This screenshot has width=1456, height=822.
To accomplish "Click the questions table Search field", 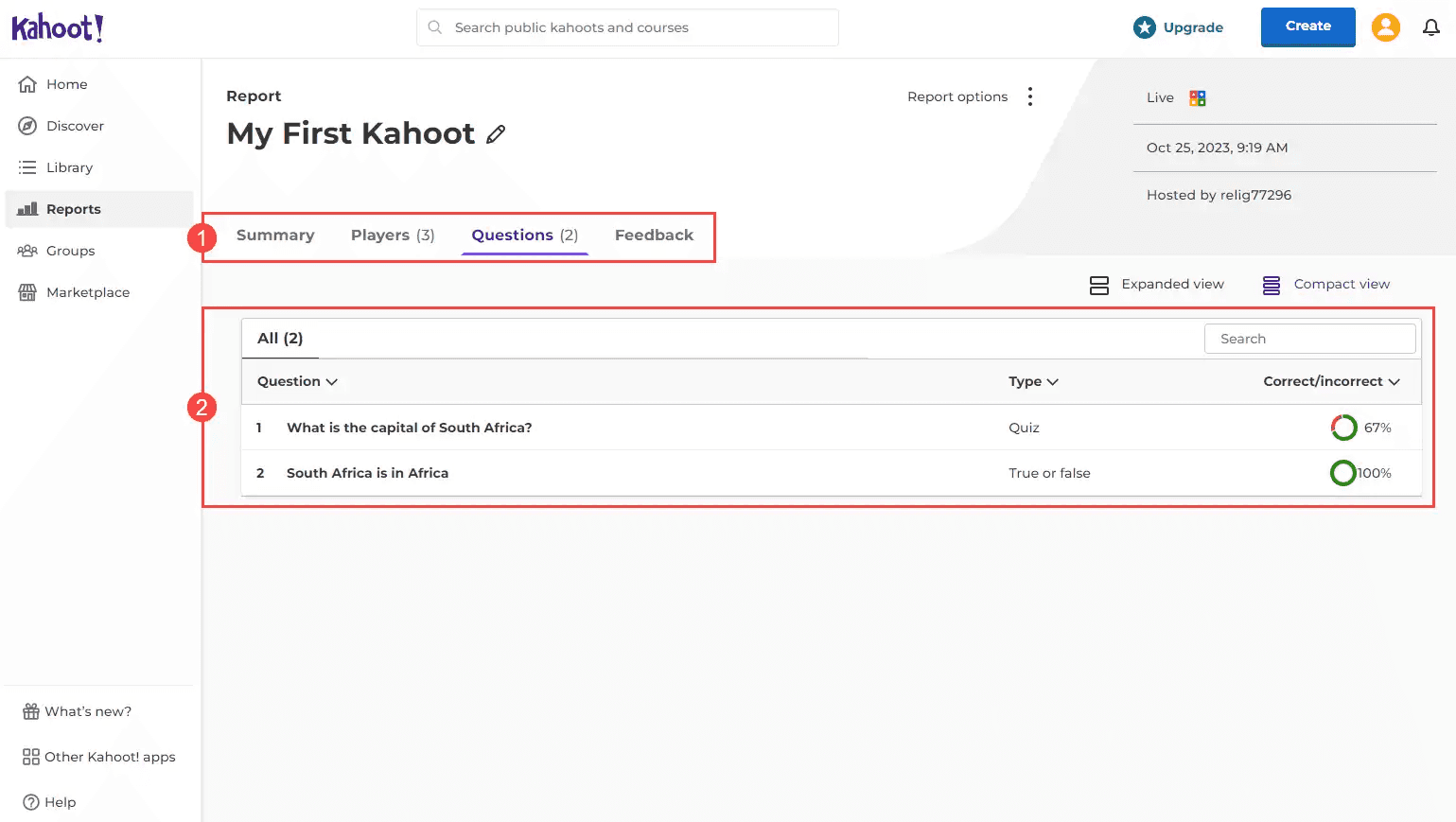I will tap(1309, 339).
